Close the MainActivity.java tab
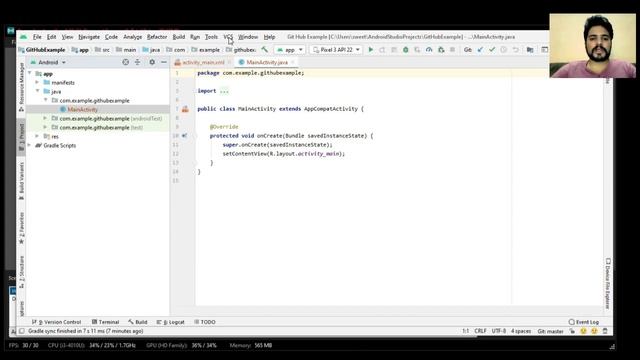This screenshot has width=640, height=360. pos(293,62)
